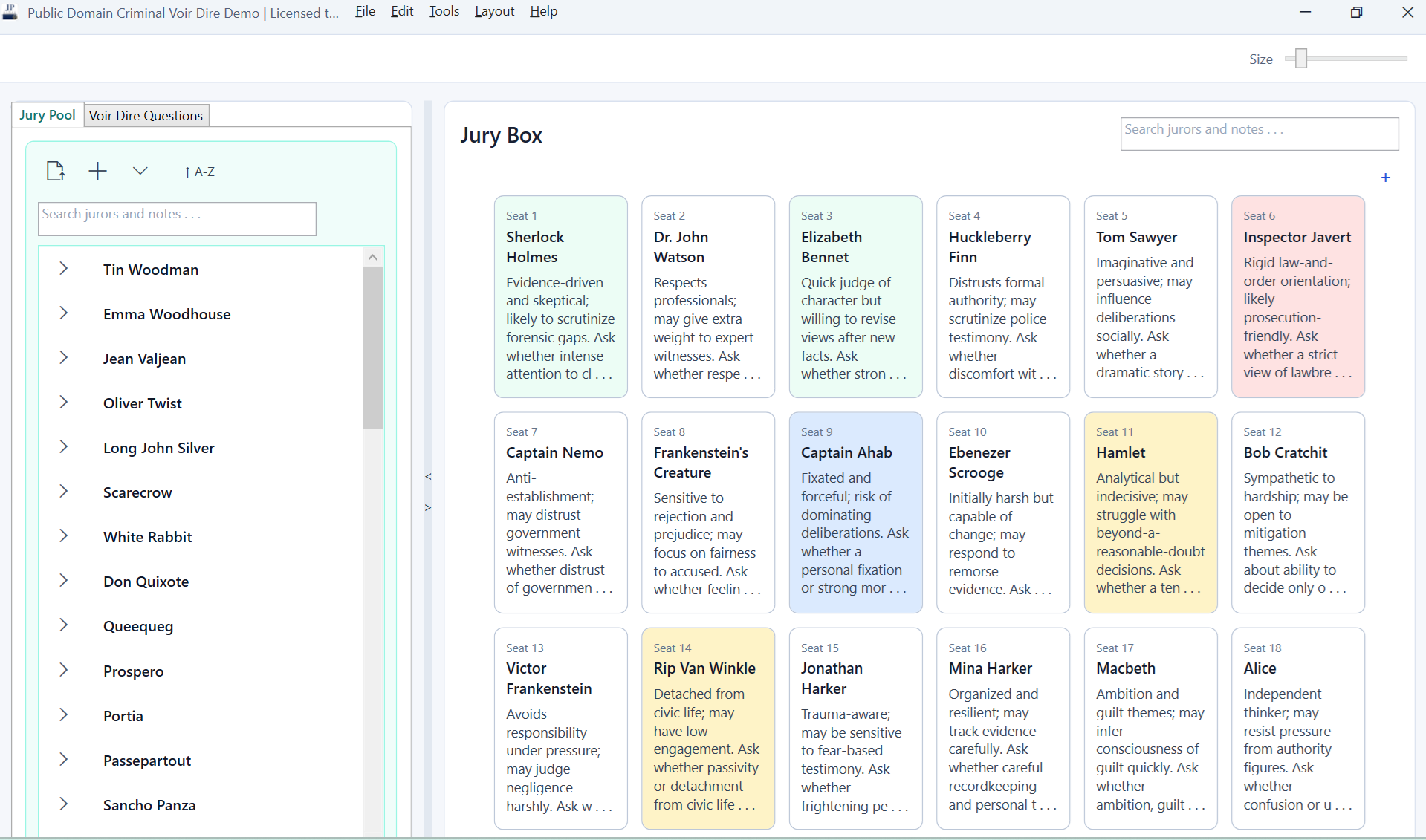This screenshot has width=1426, height=840.
Task: Select the Seat 18 Alice card
Action: tap(1297, 729)
